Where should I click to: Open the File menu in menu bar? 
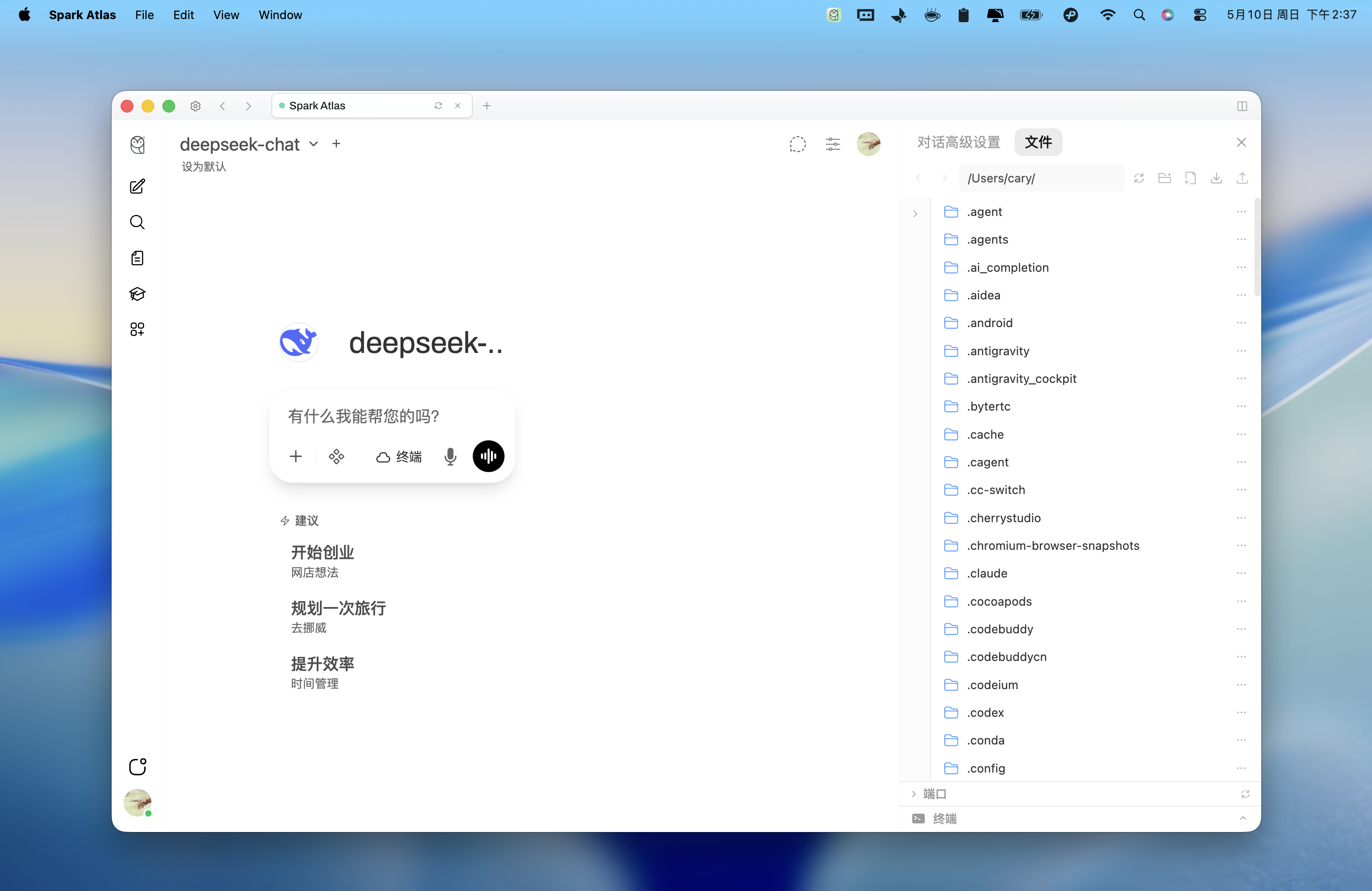click(145, 15)
